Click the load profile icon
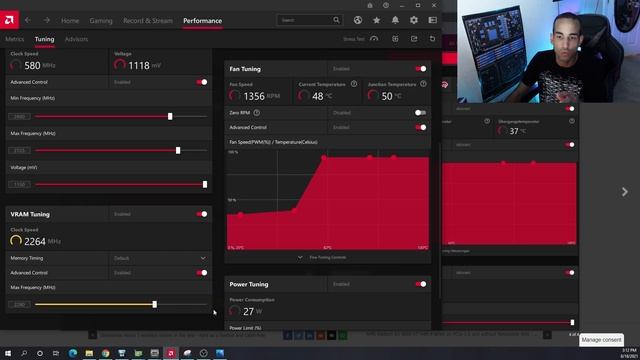This screenshot has width=640, height=360. click(x=395, y=39)
